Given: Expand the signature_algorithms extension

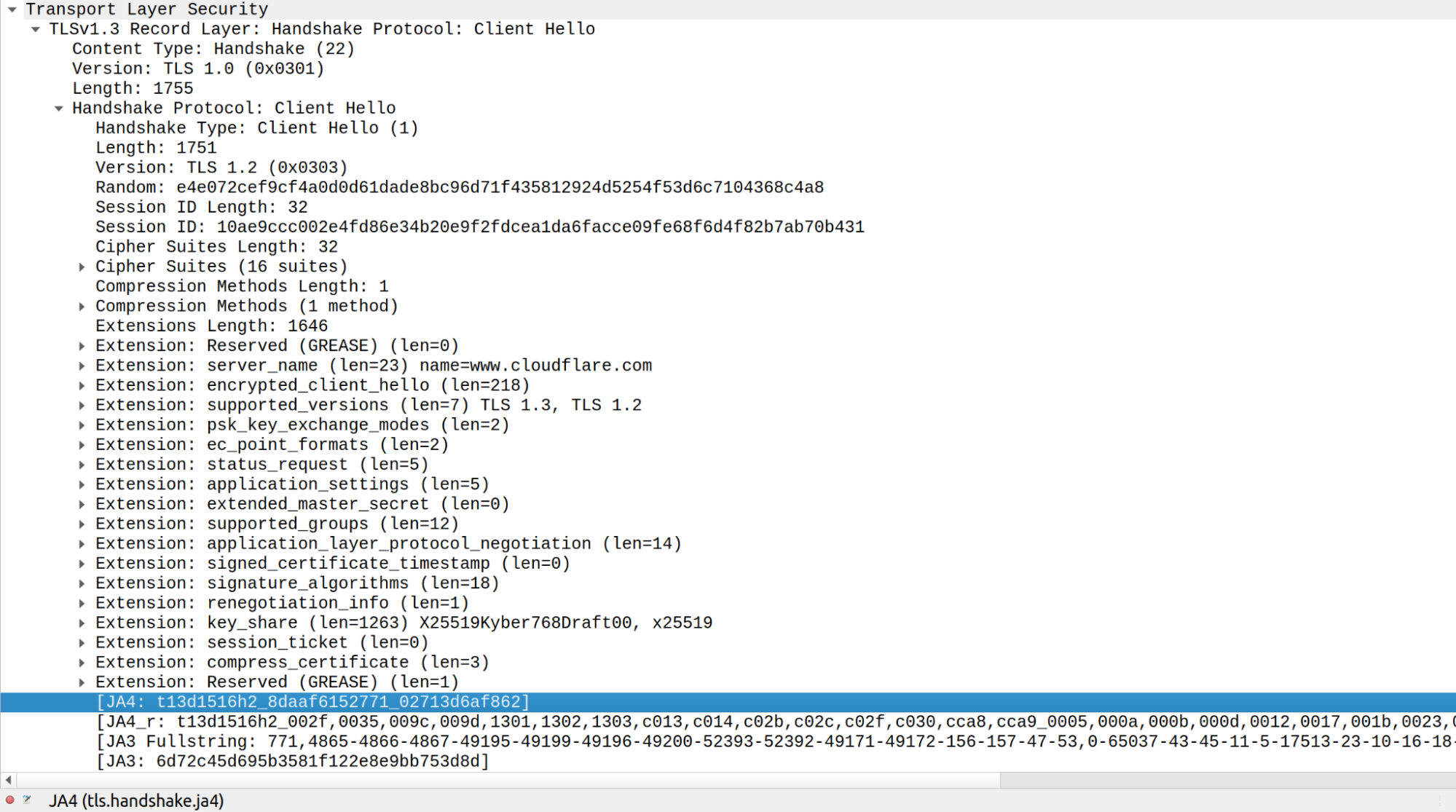Looking at the screenshot, I should [82, 584].
